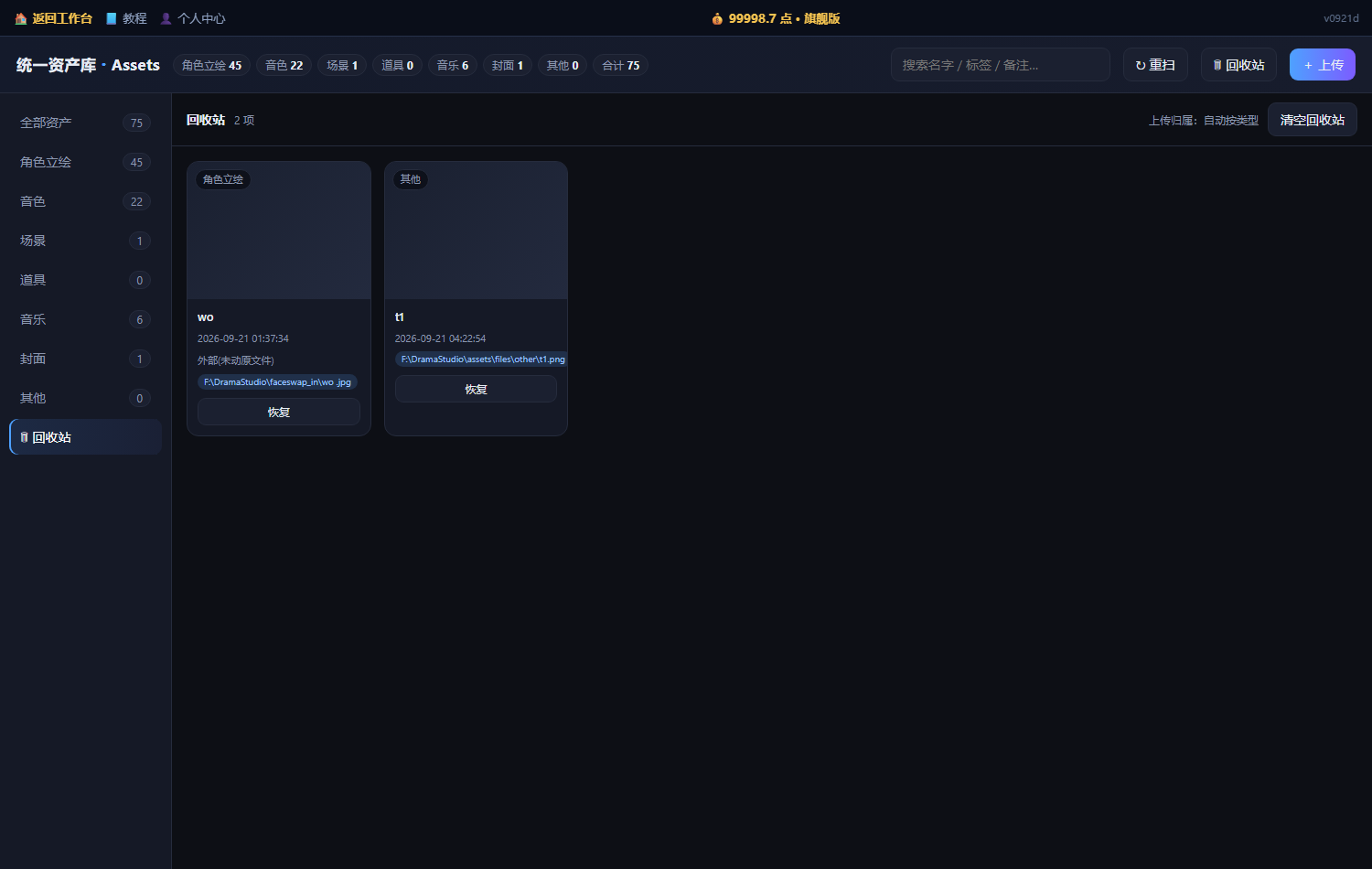This screenshot has width=1372, height=869.
Task: Open 回收站 from the top toolbar
Action: click(x=1238, y=65)
